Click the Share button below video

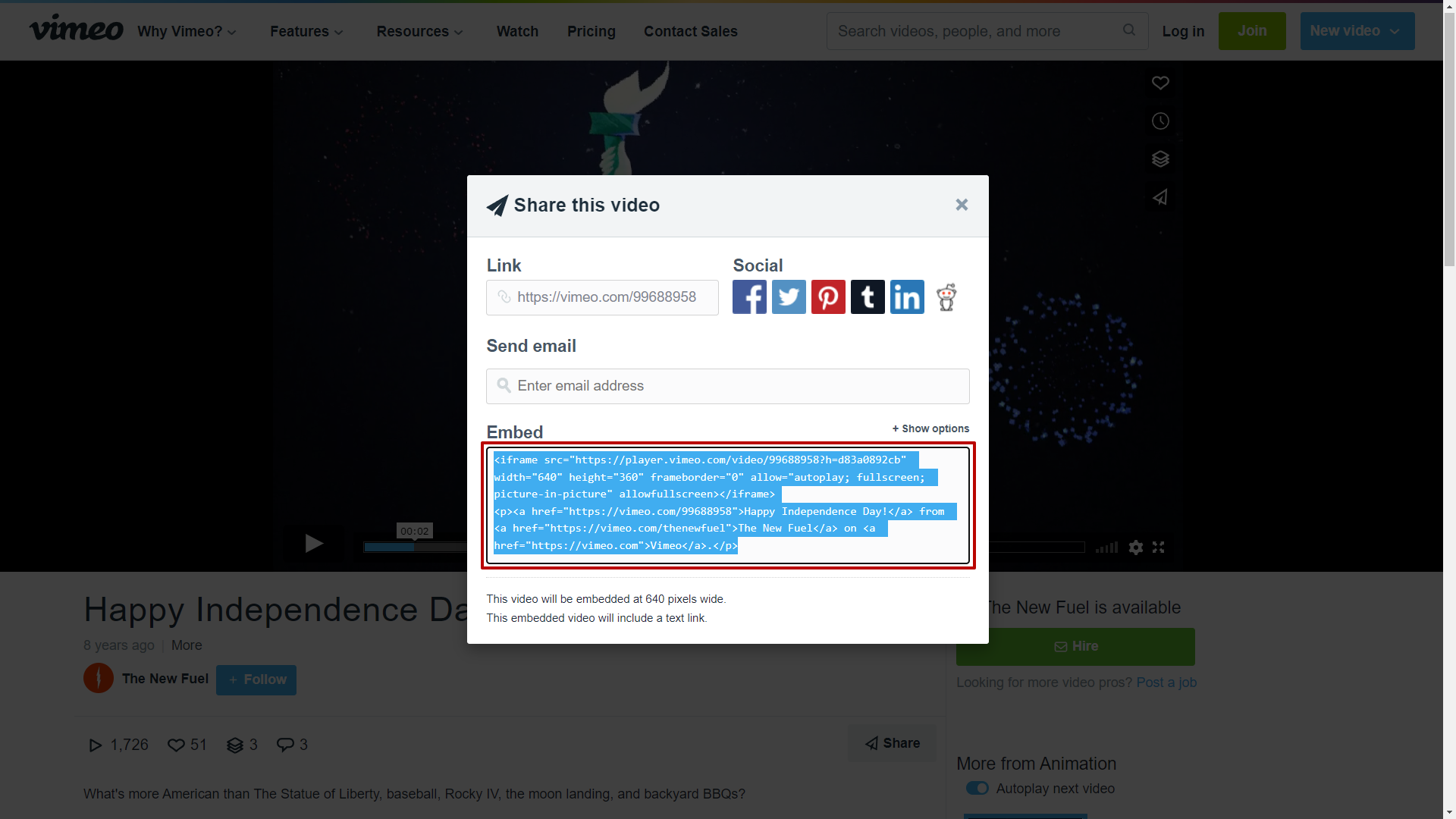(x=893, y=743)
